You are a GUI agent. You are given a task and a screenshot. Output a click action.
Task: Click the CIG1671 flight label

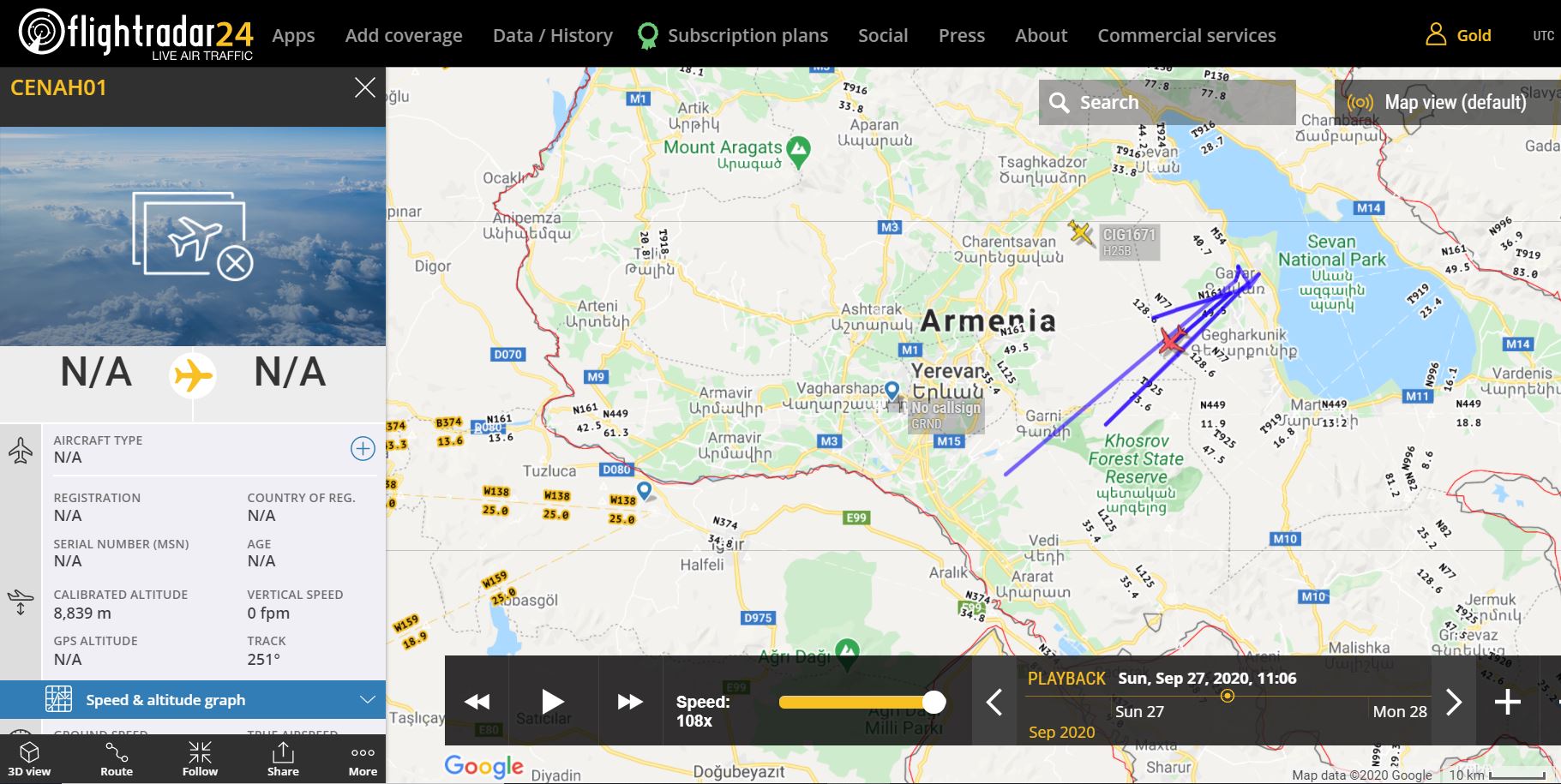(1129, 242)
